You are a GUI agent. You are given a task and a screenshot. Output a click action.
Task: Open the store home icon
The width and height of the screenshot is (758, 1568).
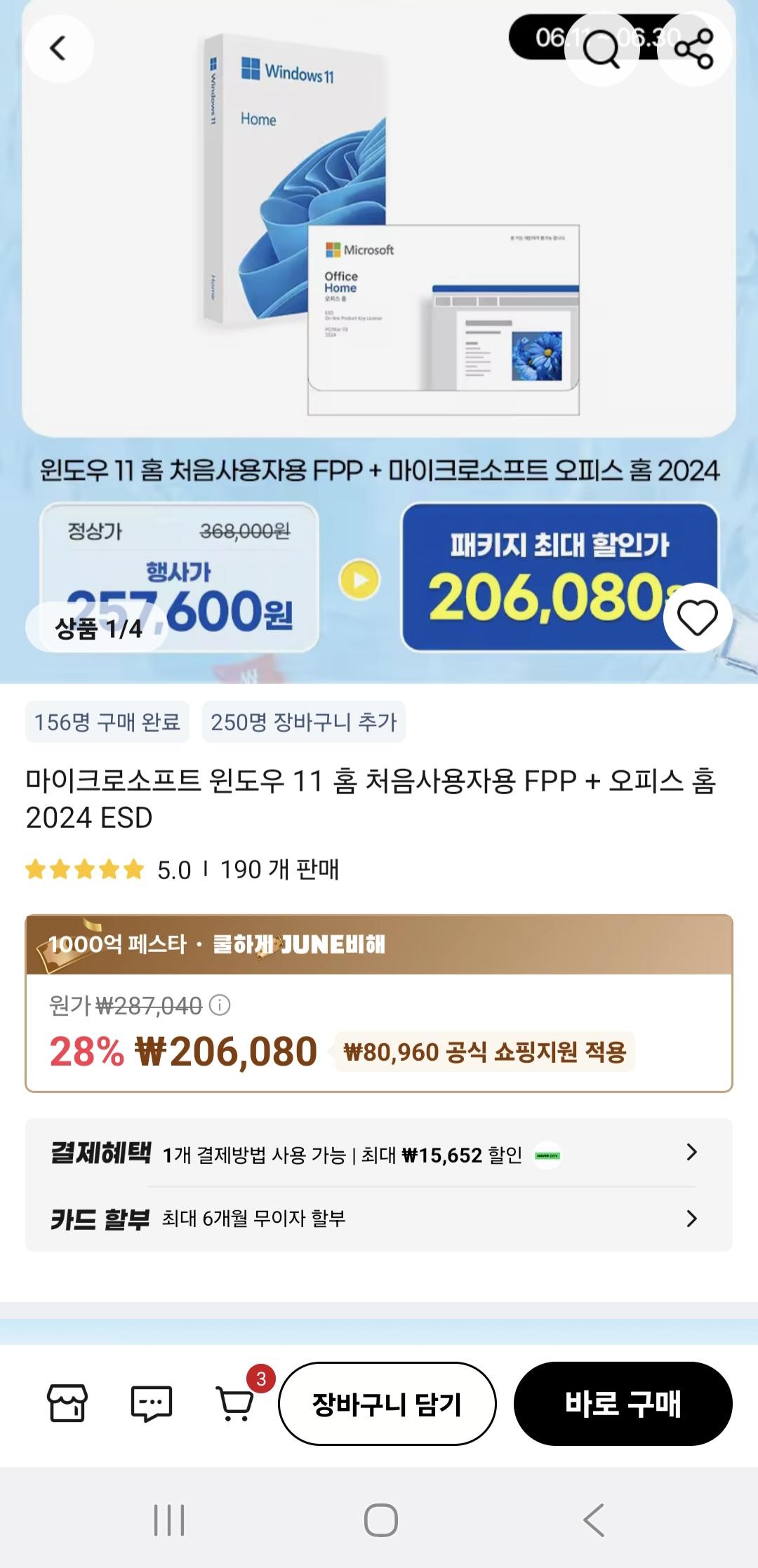67,1403
